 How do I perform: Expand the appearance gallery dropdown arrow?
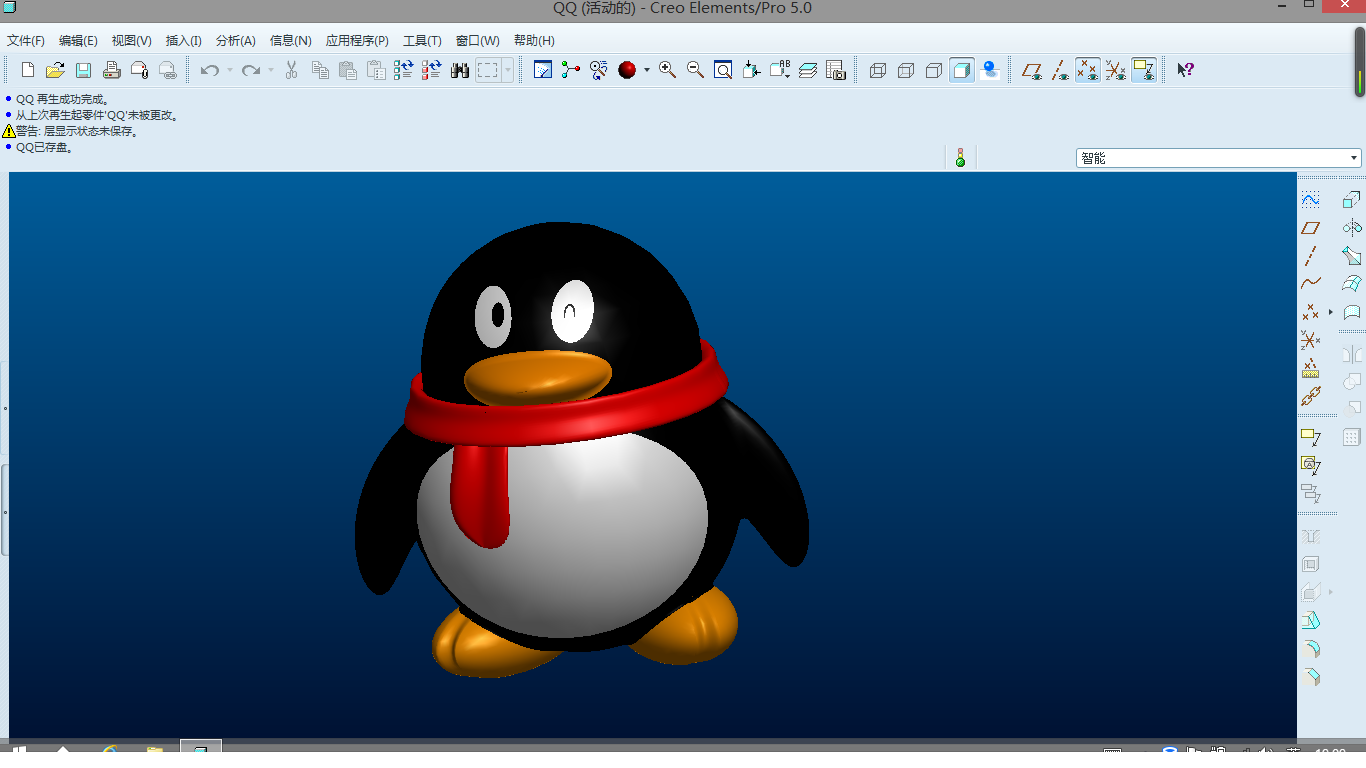coord(647,70)
